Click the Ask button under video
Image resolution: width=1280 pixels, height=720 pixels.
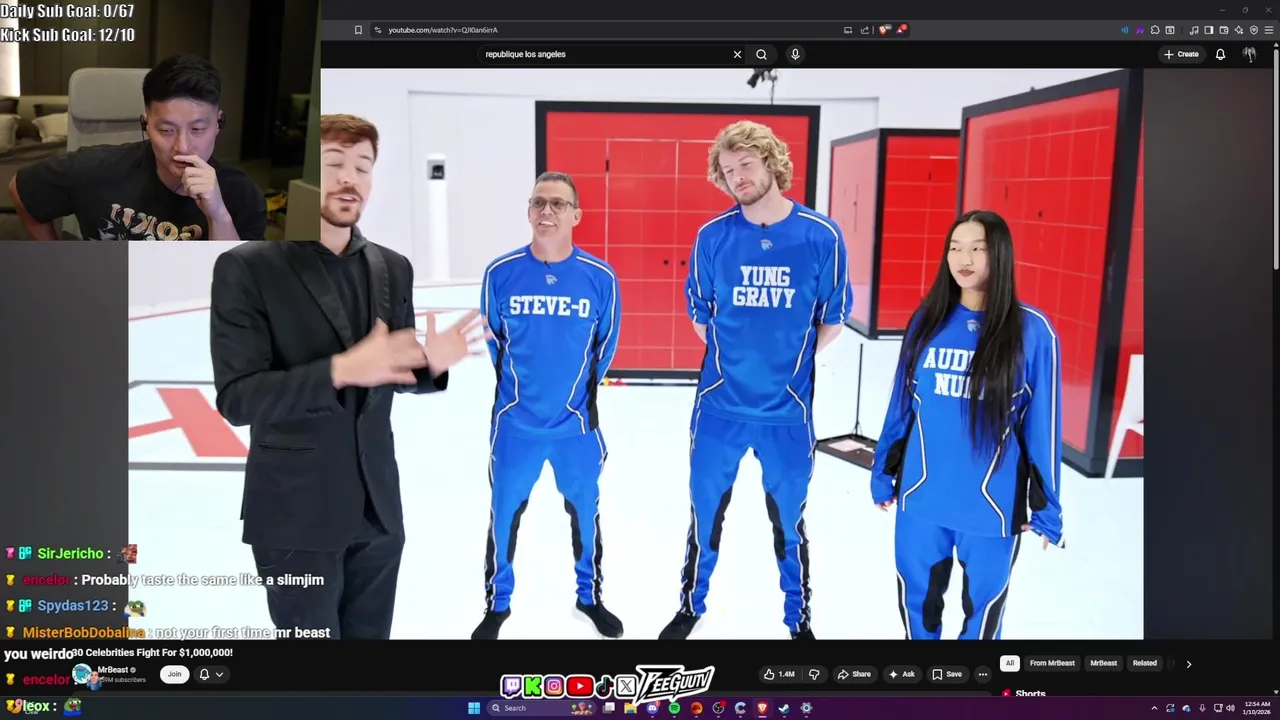click(x=901, y=674)
